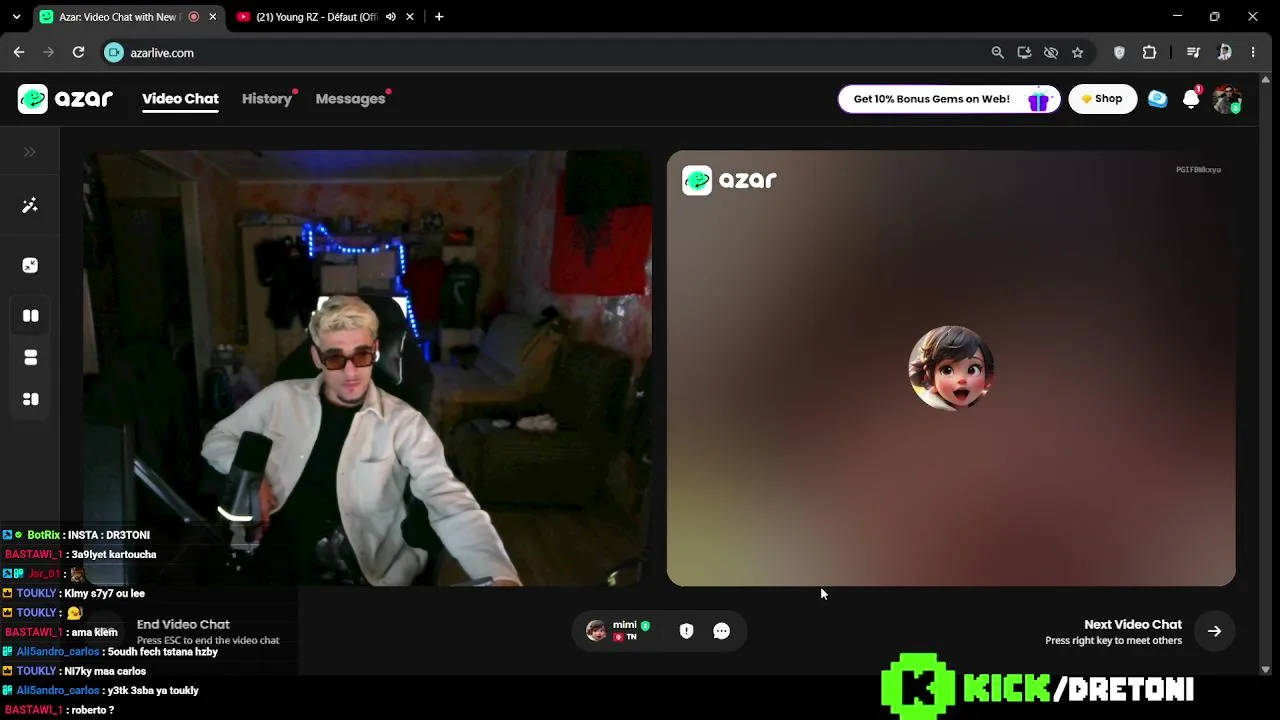Click chat message 'y3tk 3aba ya toukly'
Screen dimensions: 1280x720
click(153, 690)
